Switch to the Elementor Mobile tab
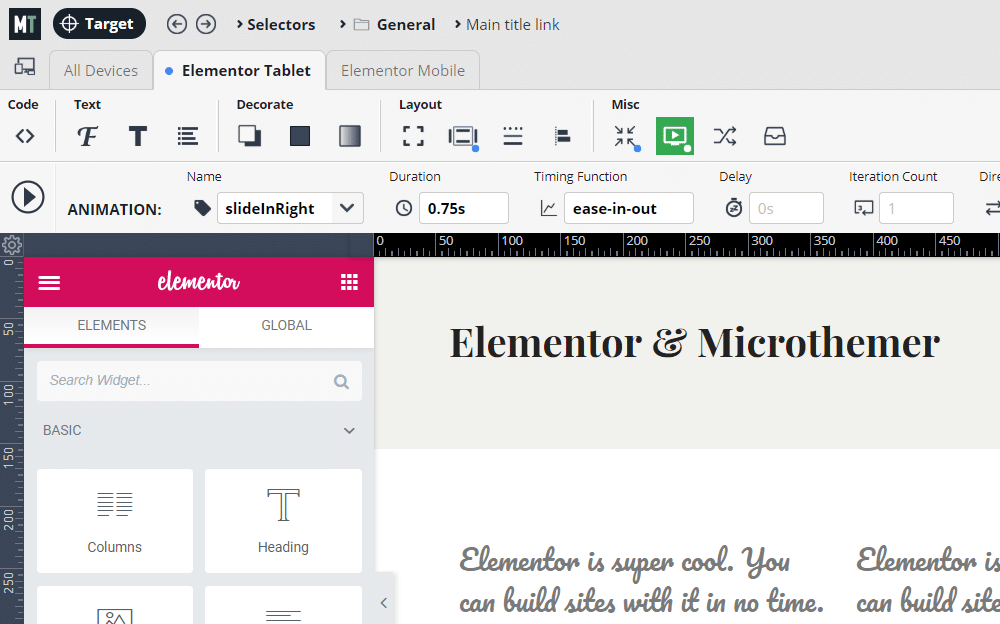This screenshot has height=624, width=1000. pyautogui.click(x=402, y=70)
